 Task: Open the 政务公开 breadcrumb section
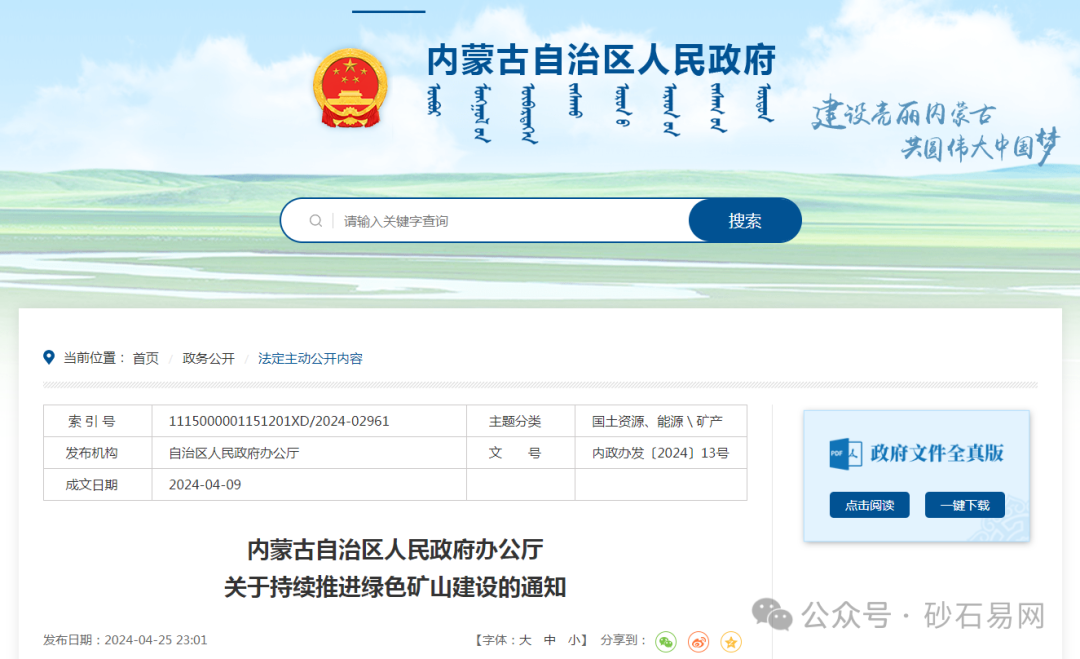tap(207, 357)
